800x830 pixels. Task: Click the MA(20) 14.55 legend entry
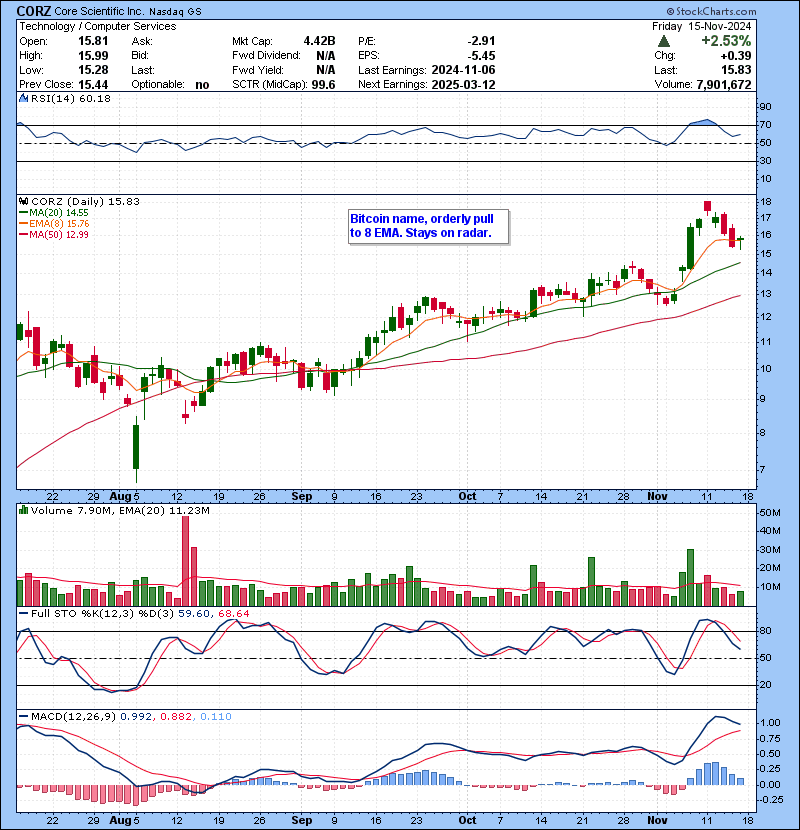coord(54,213)
